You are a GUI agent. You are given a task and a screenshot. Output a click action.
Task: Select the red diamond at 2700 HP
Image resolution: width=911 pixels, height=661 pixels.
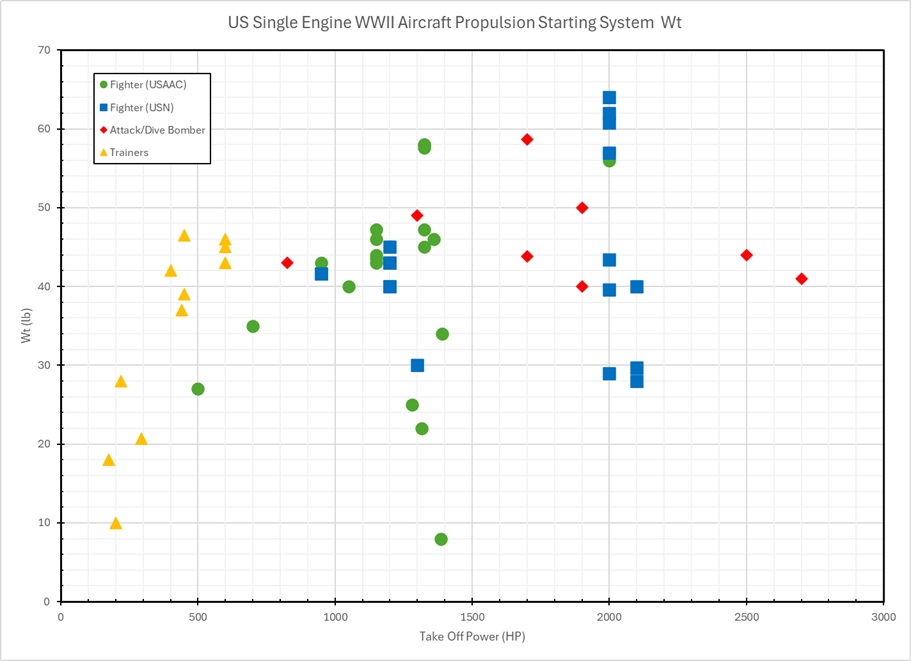(x=801, y=278)
